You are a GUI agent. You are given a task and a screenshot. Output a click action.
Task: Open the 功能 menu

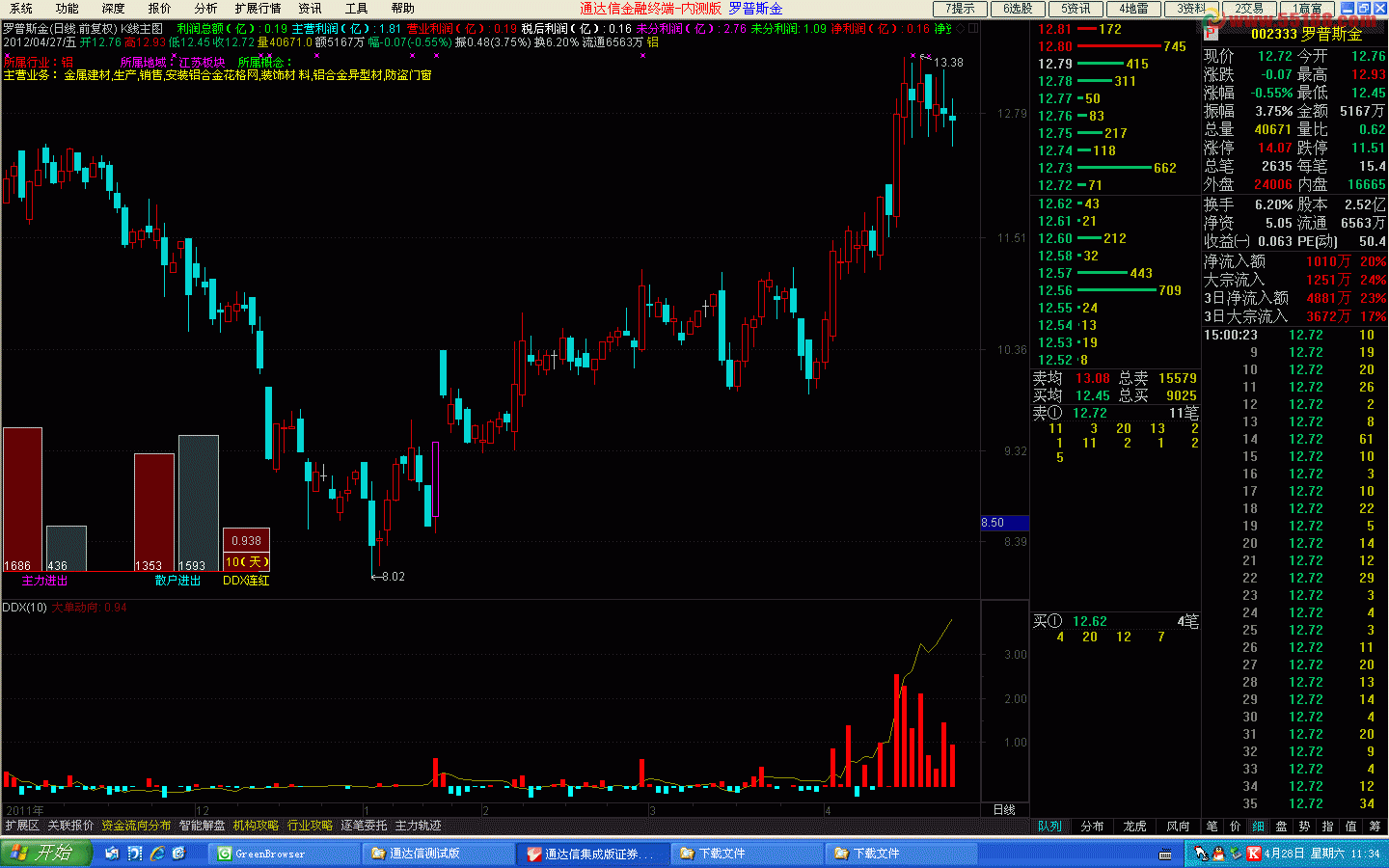(x=67, y=8)
